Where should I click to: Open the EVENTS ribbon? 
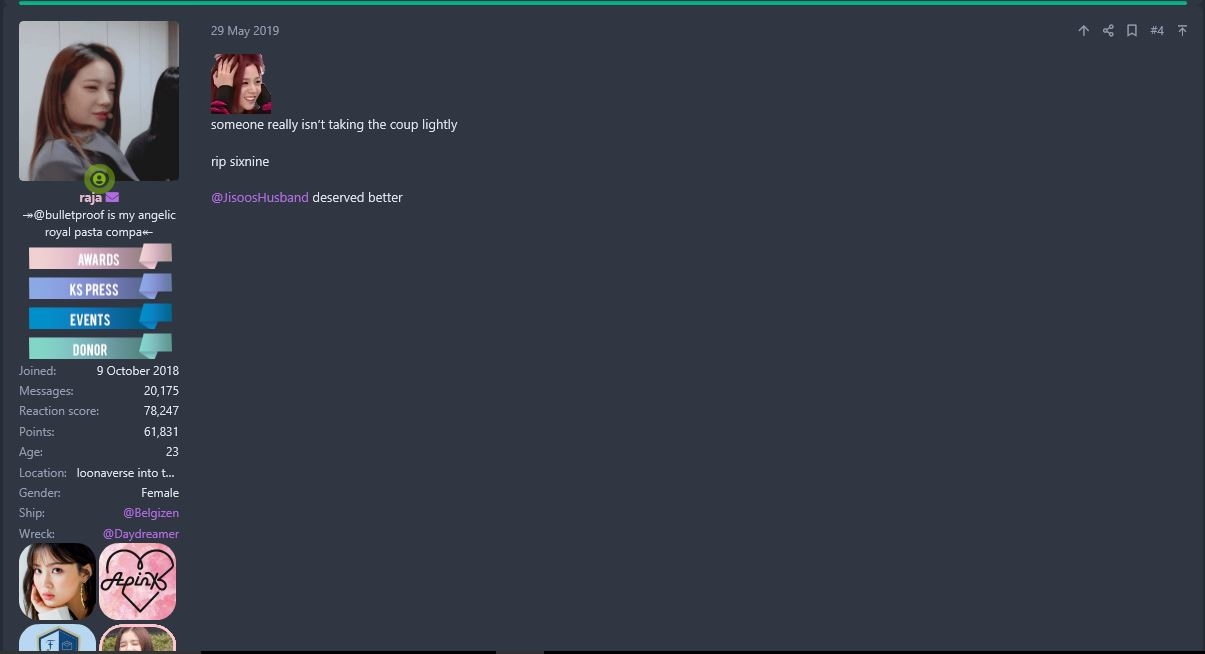pyautogui.click(x=100, y=318)
